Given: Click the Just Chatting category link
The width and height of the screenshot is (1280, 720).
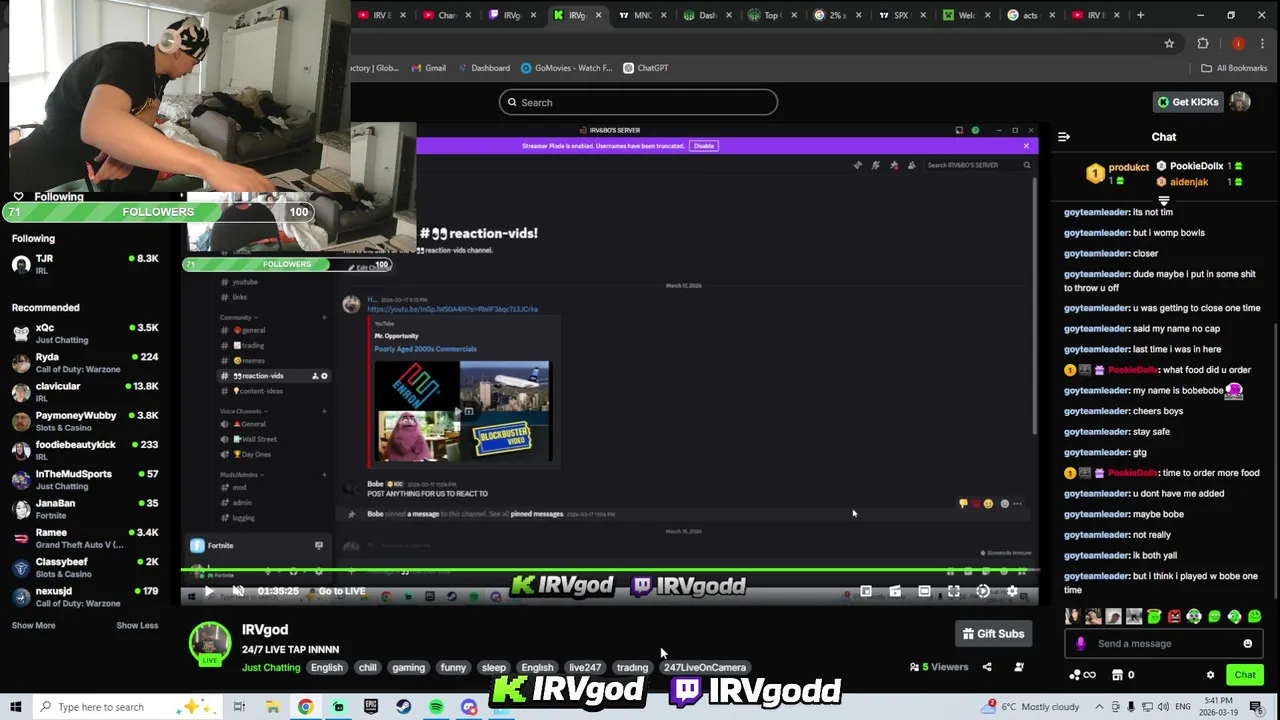Looking at the screenshot, I should coord(271,668).
